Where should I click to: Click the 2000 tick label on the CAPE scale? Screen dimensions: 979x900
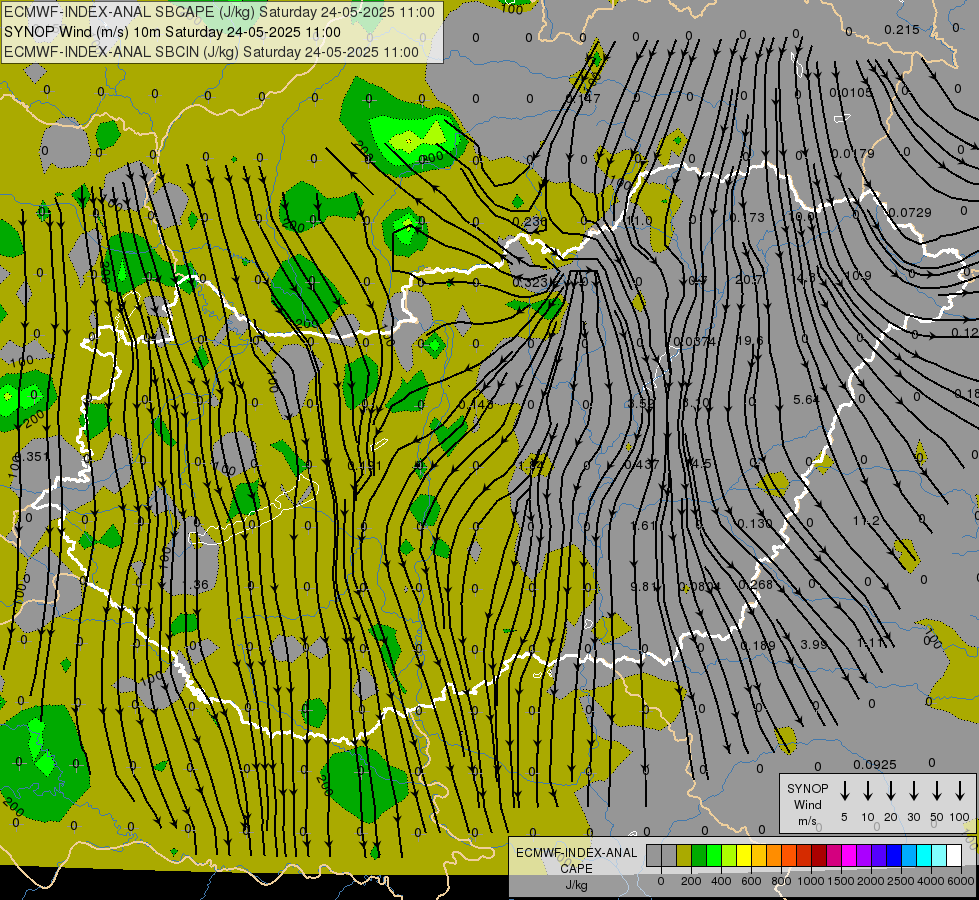(871, 881)
